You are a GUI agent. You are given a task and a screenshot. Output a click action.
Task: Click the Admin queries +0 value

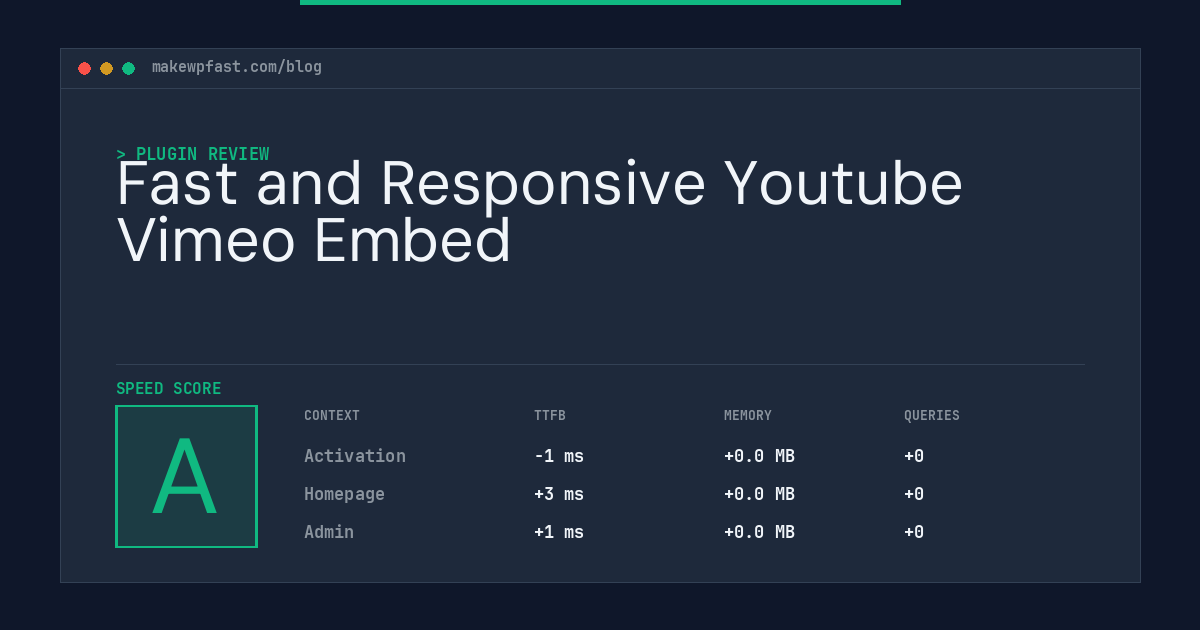[x=914, y=532]
